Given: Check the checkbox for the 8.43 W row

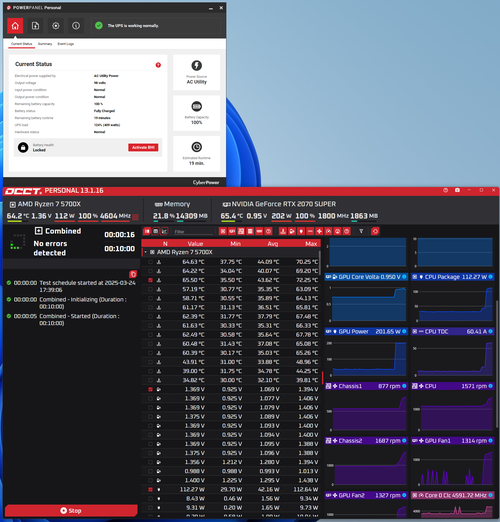Looking at the screenshot, I should pyautogui.click(x=150, y=499).
